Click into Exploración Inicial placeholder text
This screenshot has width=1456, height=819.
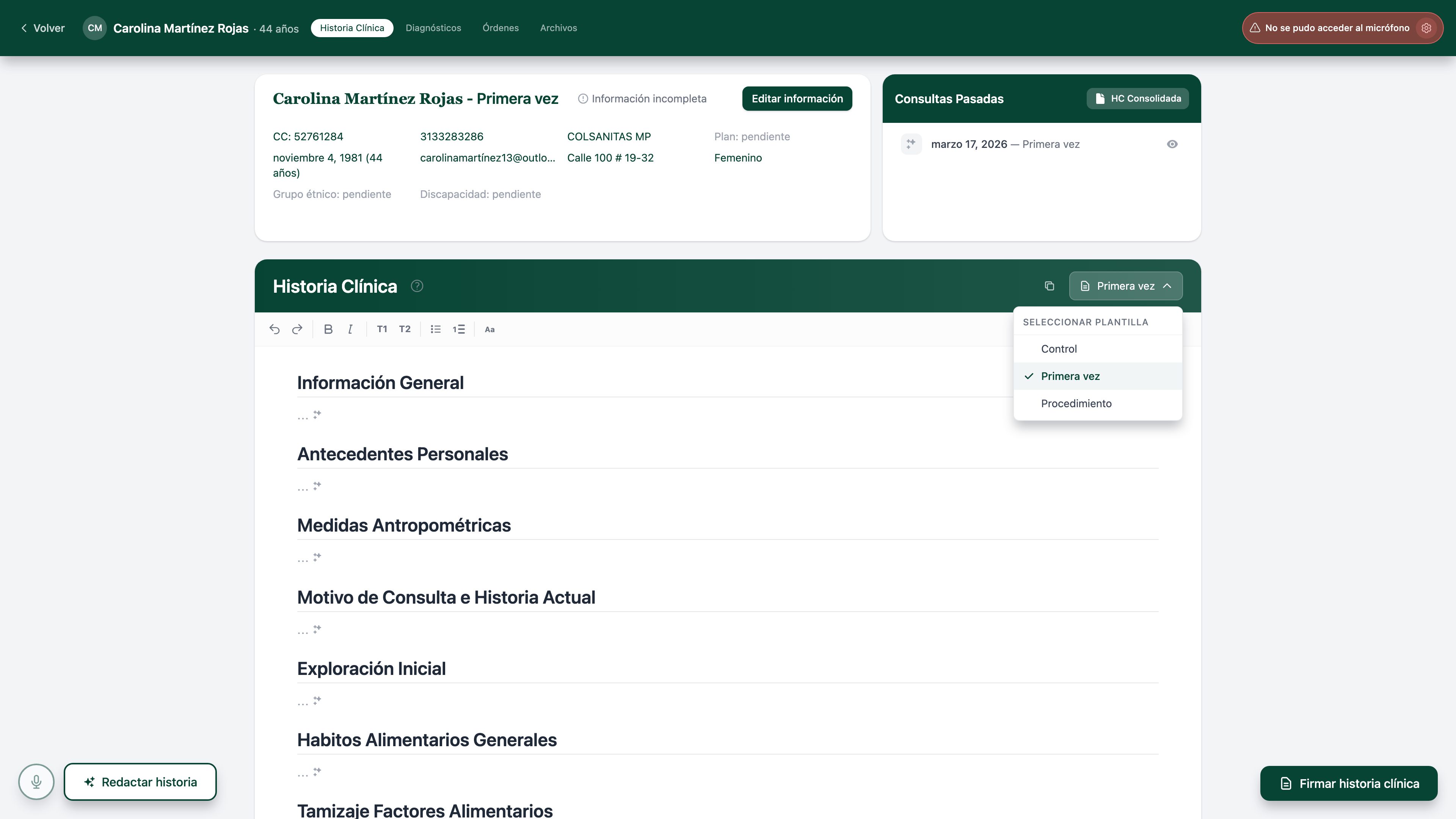click(x=303, y=702)
